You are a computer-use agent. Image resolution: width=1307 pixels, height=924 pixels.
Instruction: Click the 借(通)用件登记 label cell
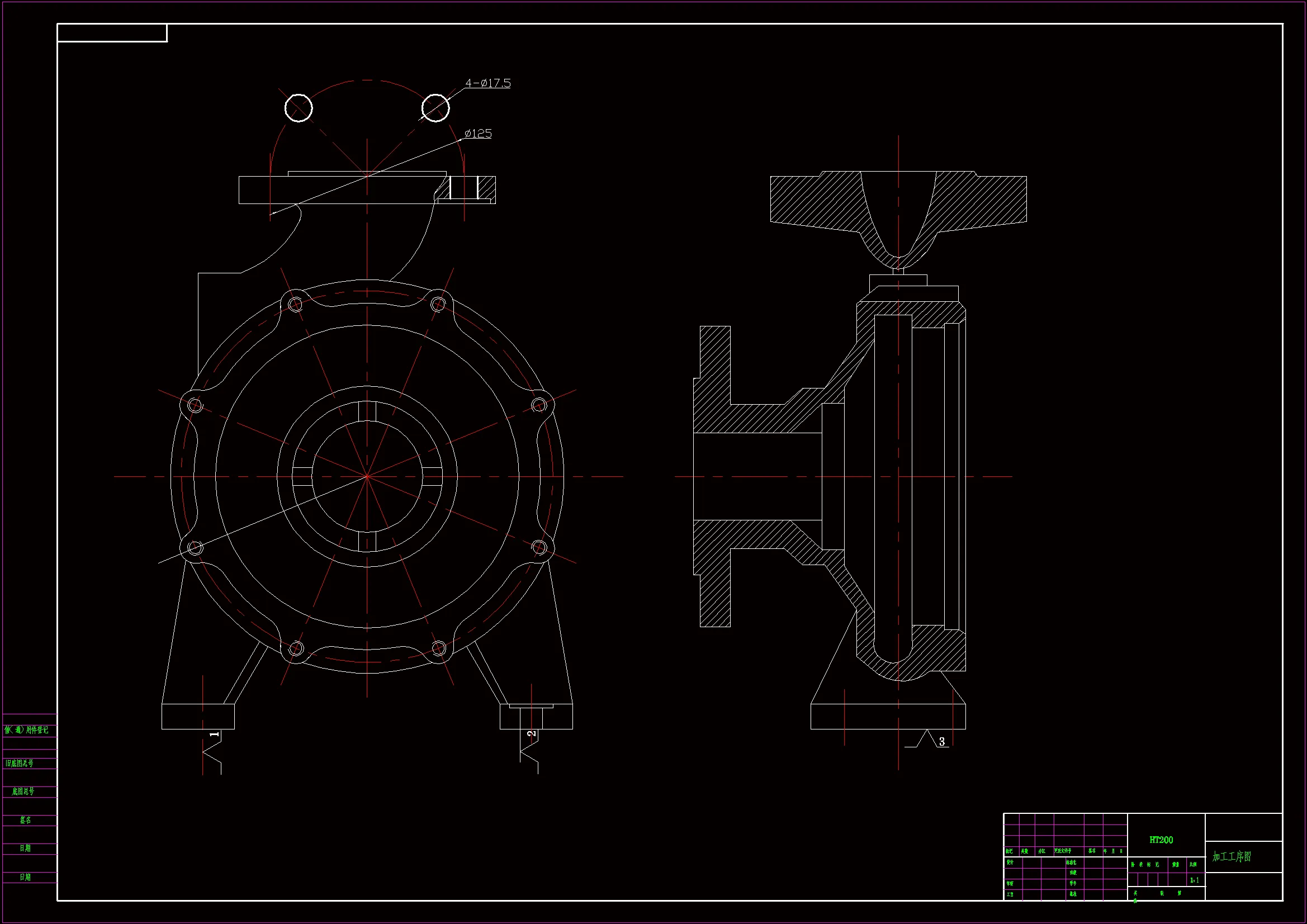coord(27,730)
